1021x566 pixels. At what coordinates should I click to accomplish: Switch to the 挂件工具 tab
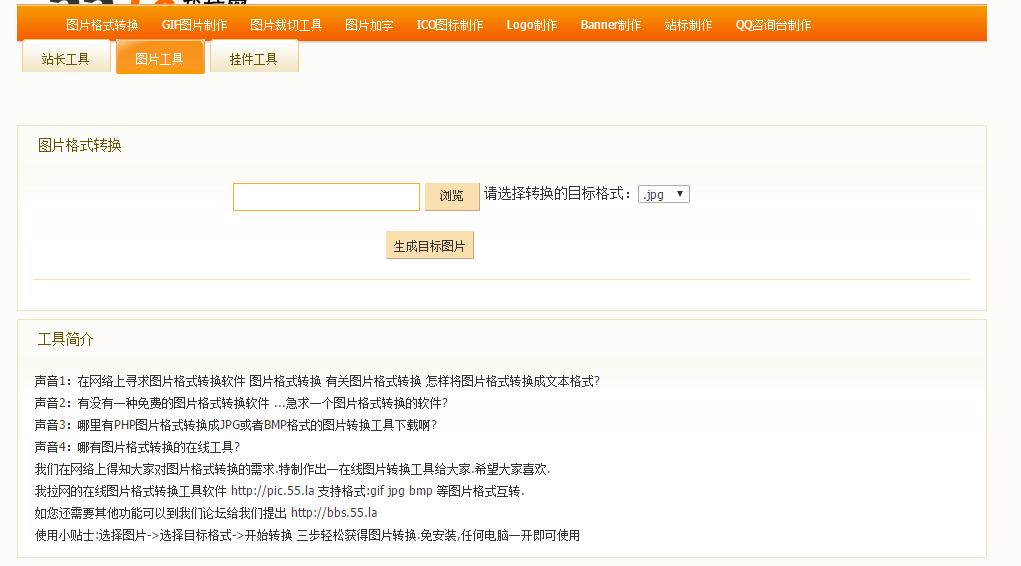tap(254, 58)
